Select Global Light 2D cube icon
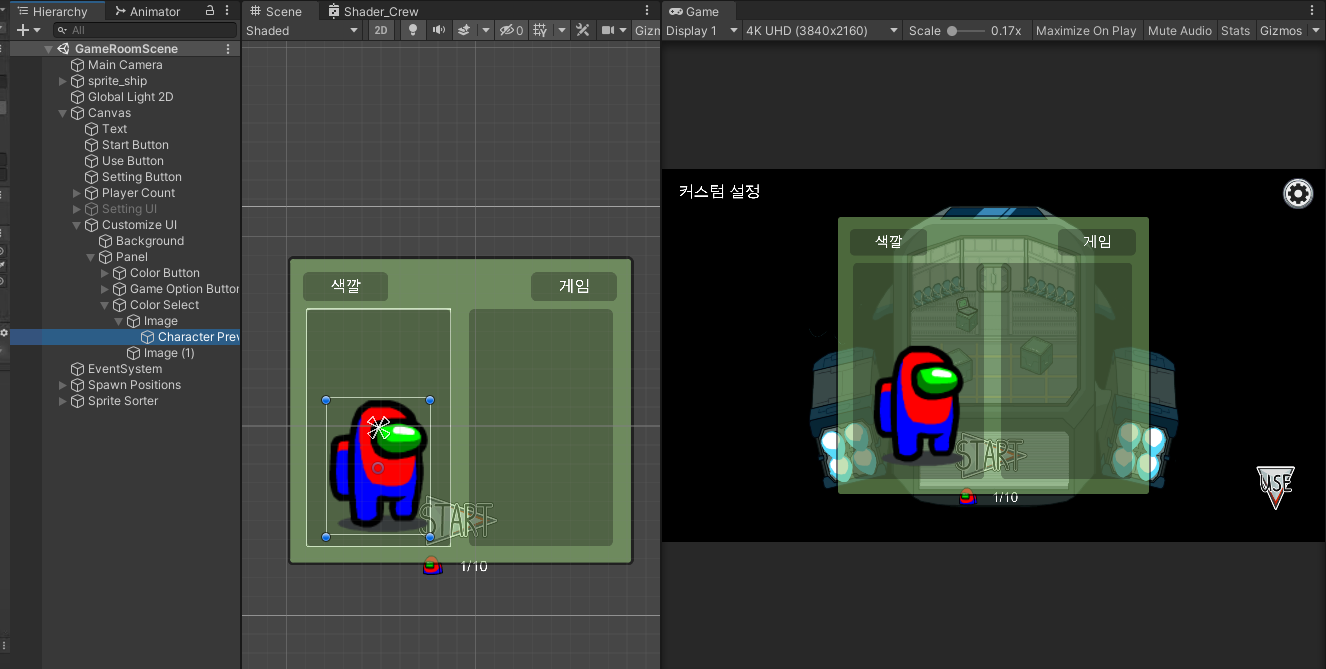 coord(77,97)
